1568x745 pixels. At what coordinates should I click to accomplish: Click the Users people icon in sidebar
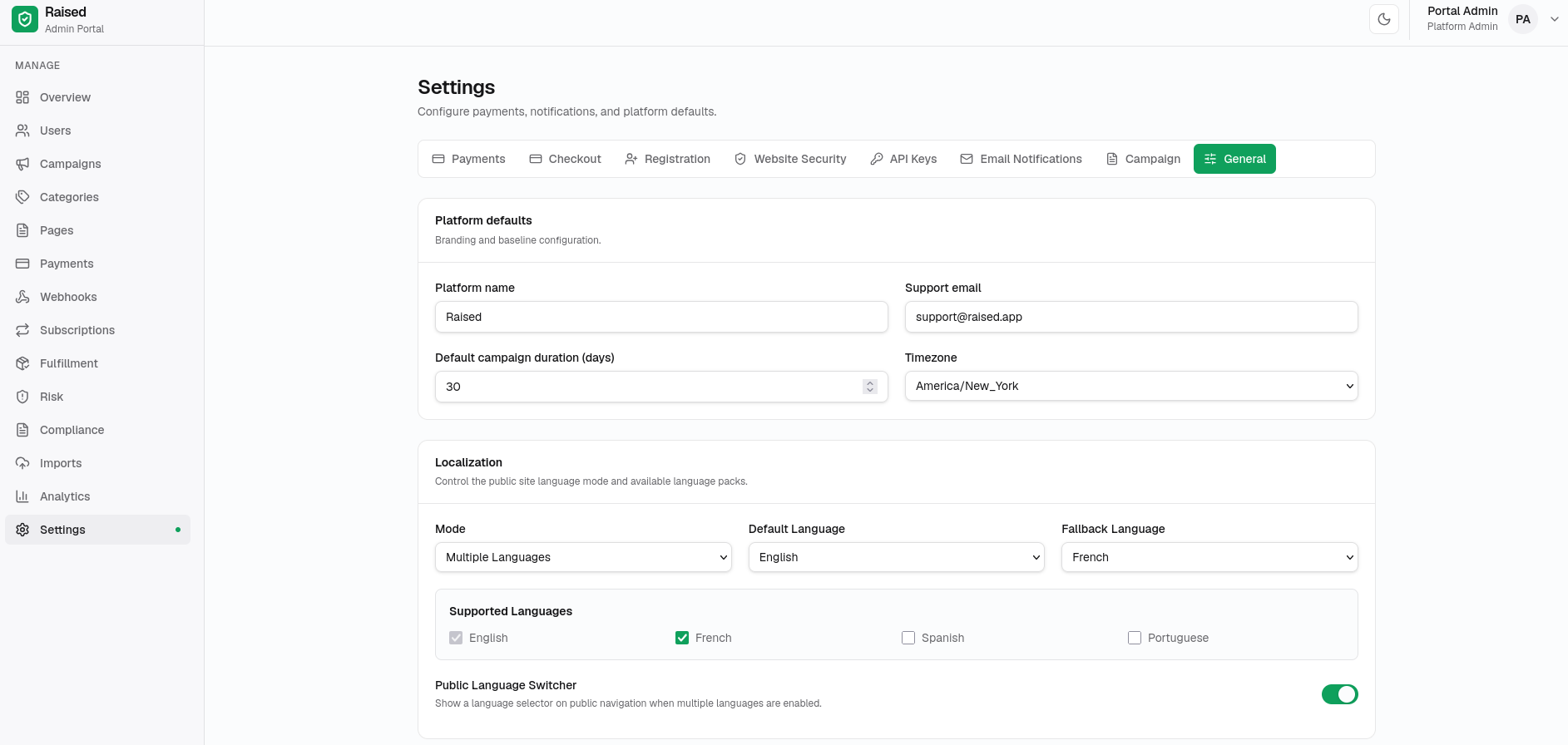22,131
